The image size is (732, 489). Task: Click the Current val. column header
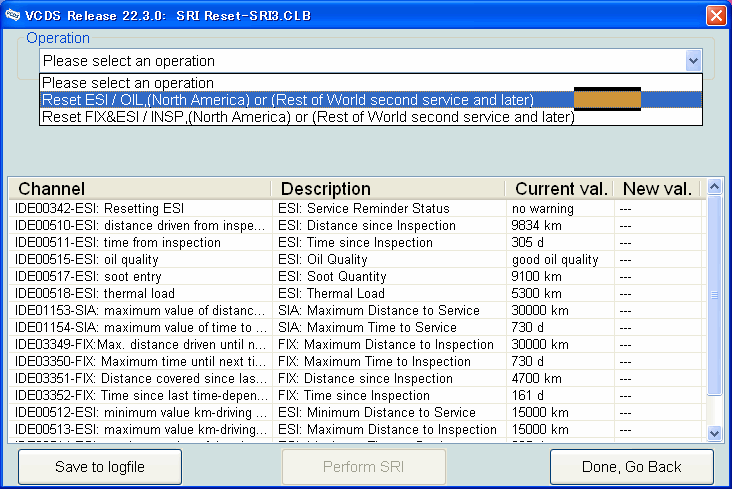coord(559,189)
